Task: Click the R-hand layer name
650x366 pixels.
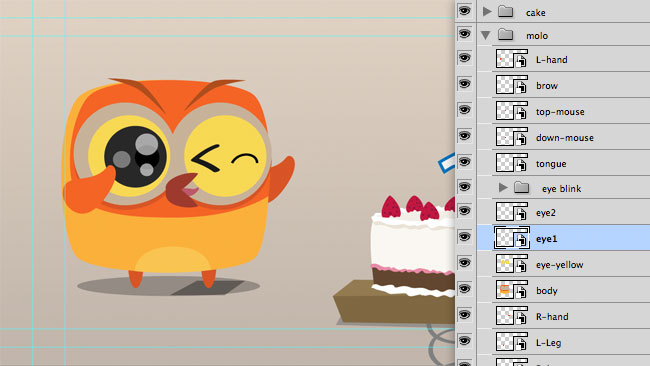Action: click(x=552, y=317)
